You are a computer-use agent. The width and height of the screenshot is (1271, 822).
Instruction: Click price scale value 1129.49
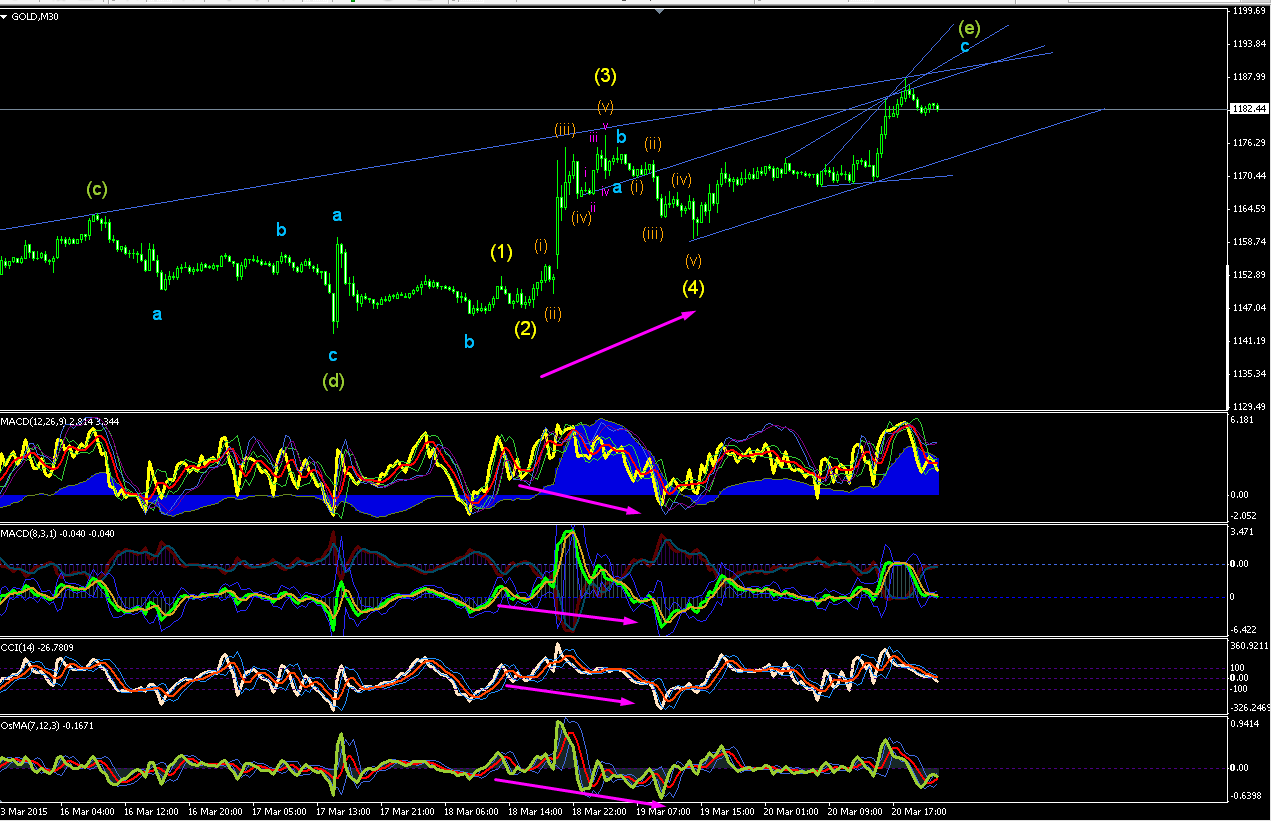[1248, 406]
